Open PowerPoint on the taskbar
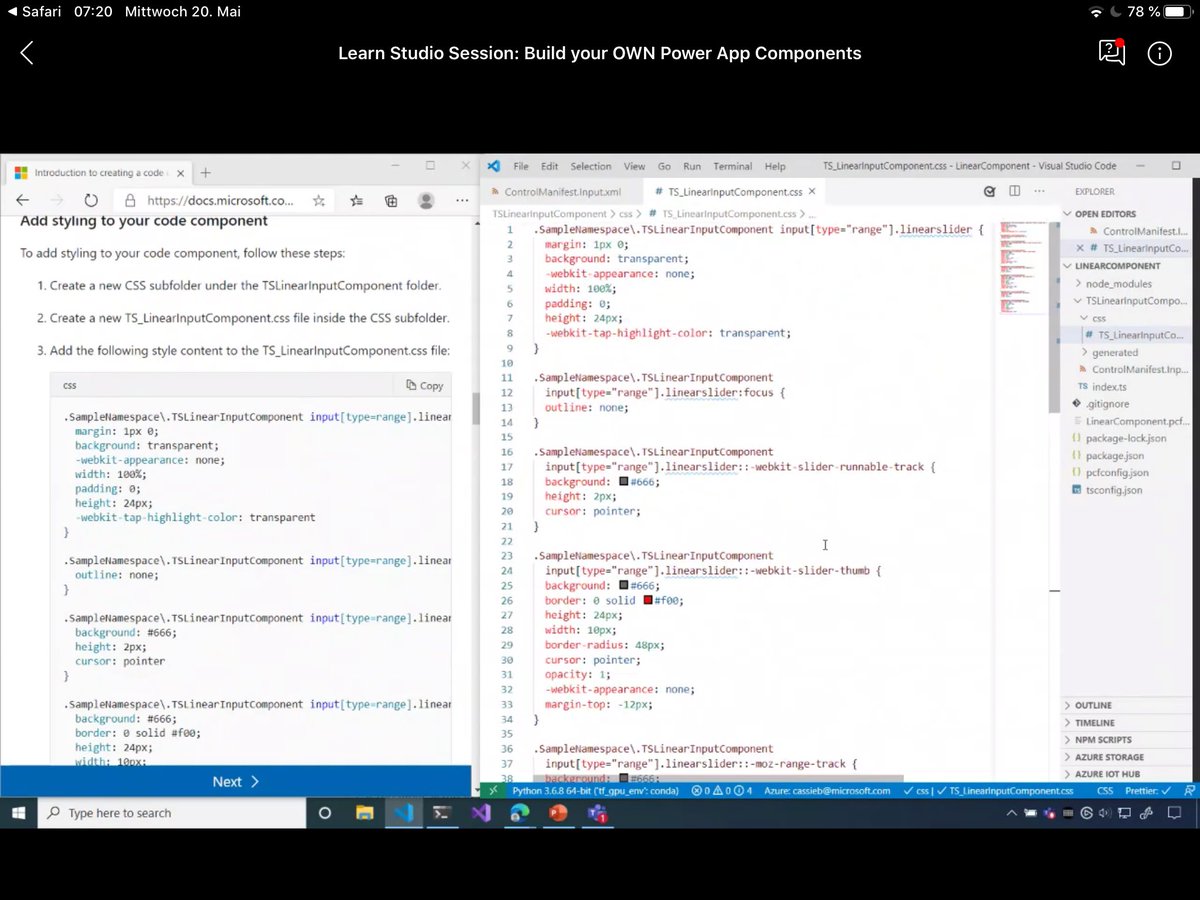 click(x=558, y=813)
